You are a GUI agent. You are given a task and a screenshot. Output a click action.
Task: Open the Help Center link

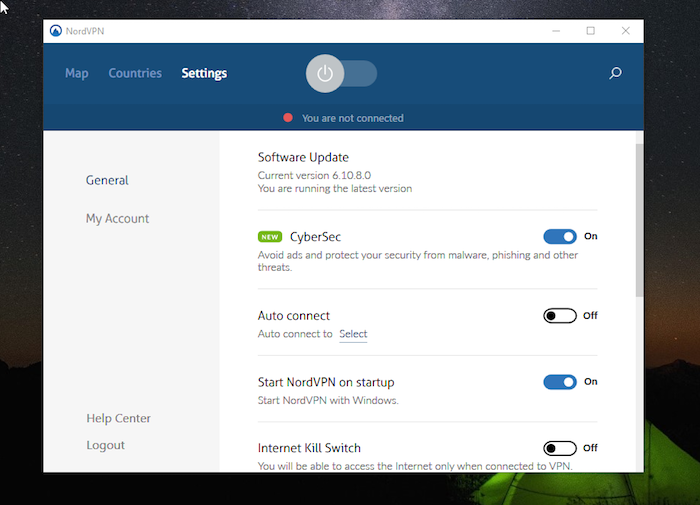[x=118, y=418]
